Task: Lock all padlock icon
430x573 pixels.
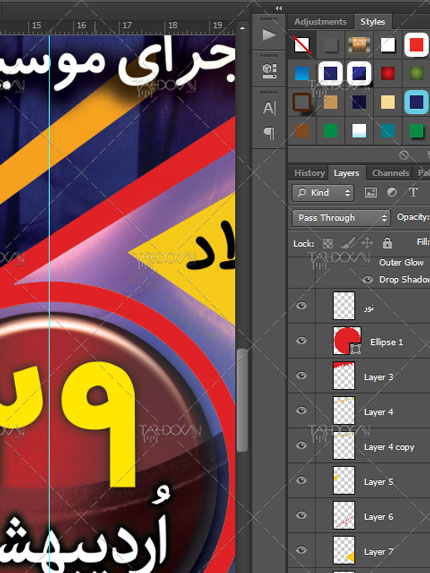Action: coord(387,243)
